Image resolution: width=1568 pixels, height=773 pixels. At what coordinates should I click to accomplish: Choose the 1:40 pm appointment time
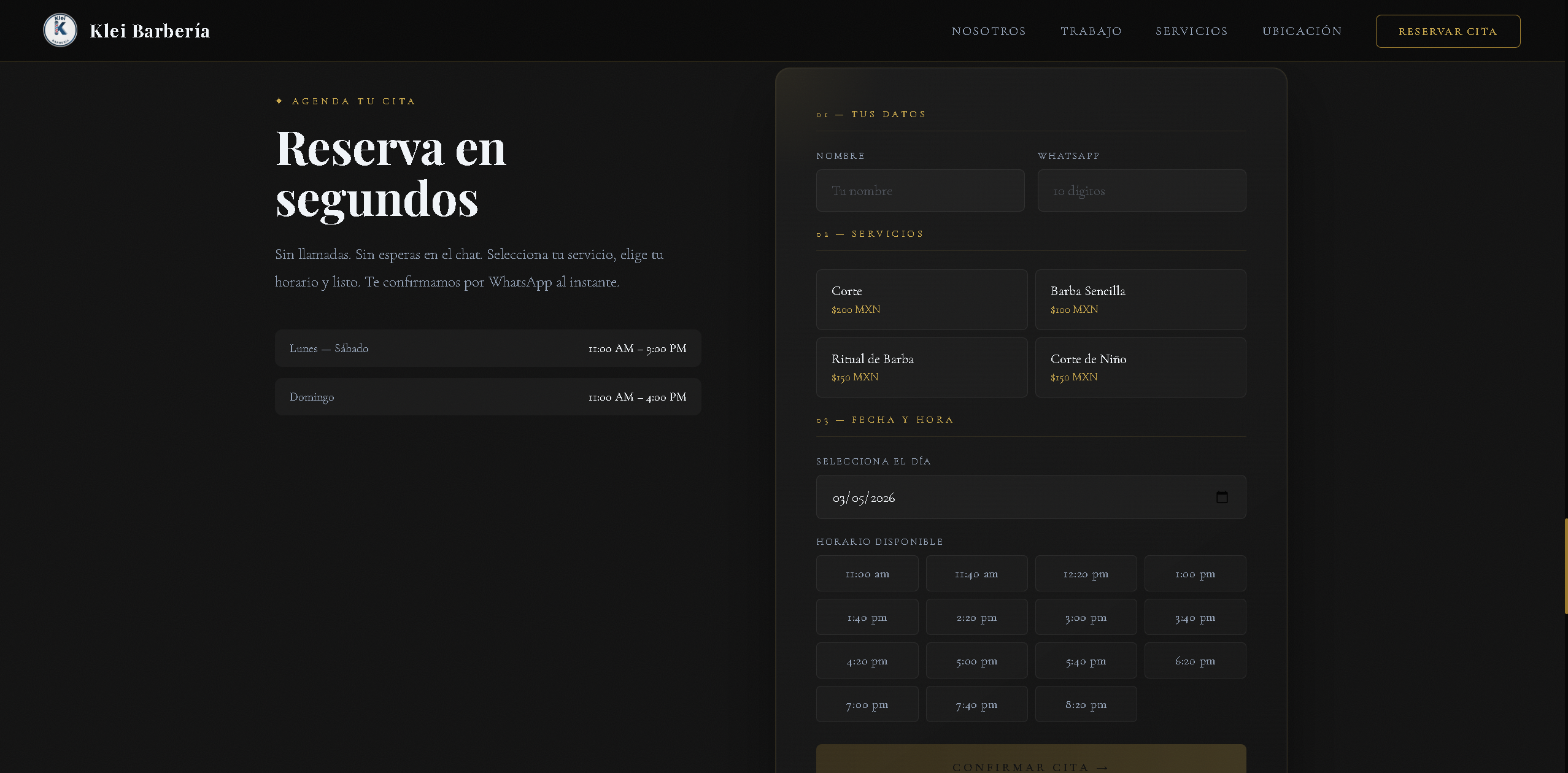(x=867, y=617)
